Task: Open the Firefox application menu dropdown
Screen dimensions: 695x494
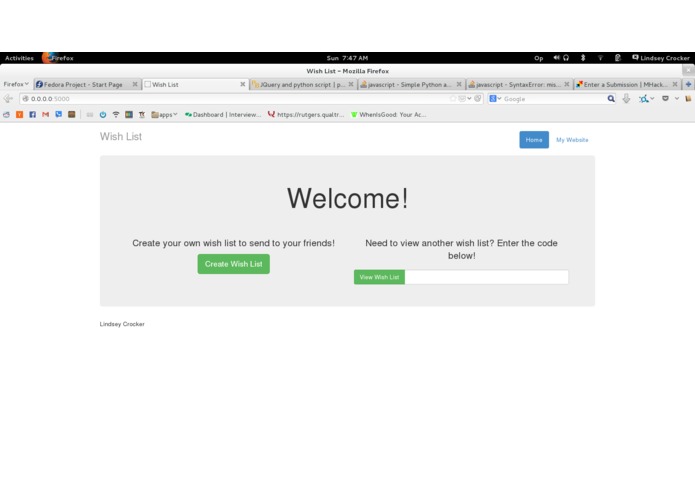Action: pyautogui.click(x=16, y=84)
